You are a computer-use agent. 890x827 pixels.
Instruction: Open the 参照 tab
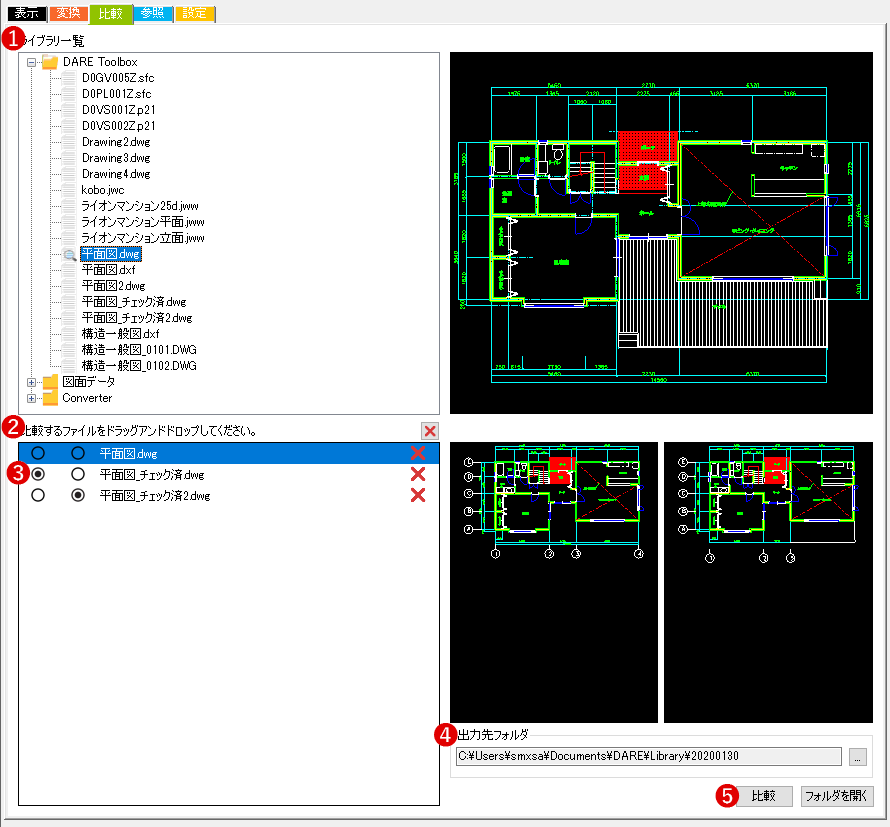pos(153,13)
